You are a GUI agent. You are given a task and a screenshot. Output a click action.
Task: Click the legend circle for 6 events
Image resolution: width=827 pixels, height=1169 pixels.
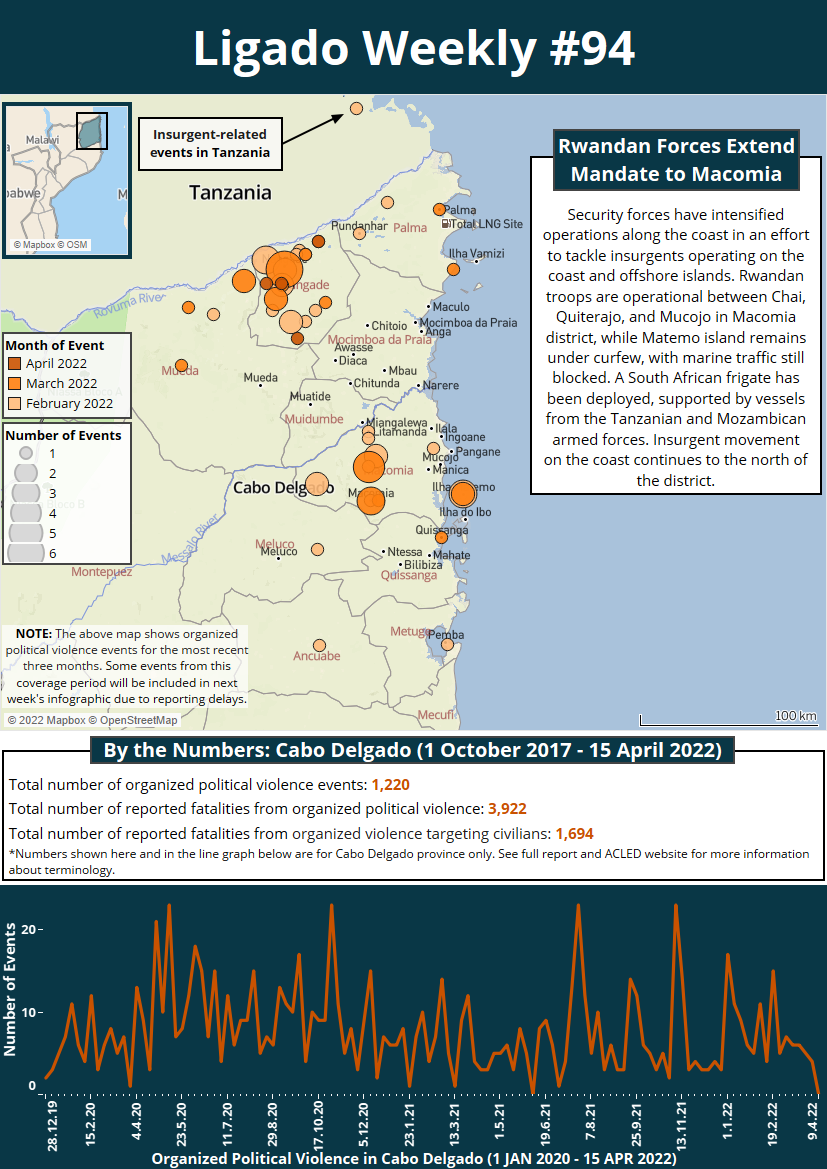(x=25, y=552)
